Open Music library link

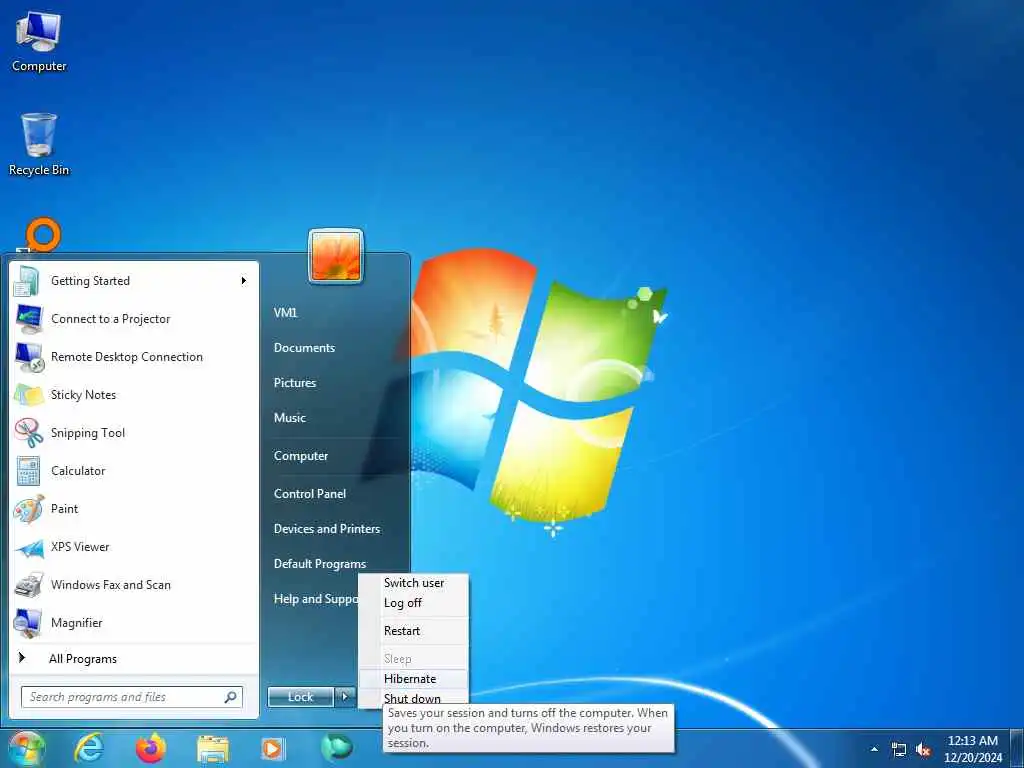[x=289, y=418]
